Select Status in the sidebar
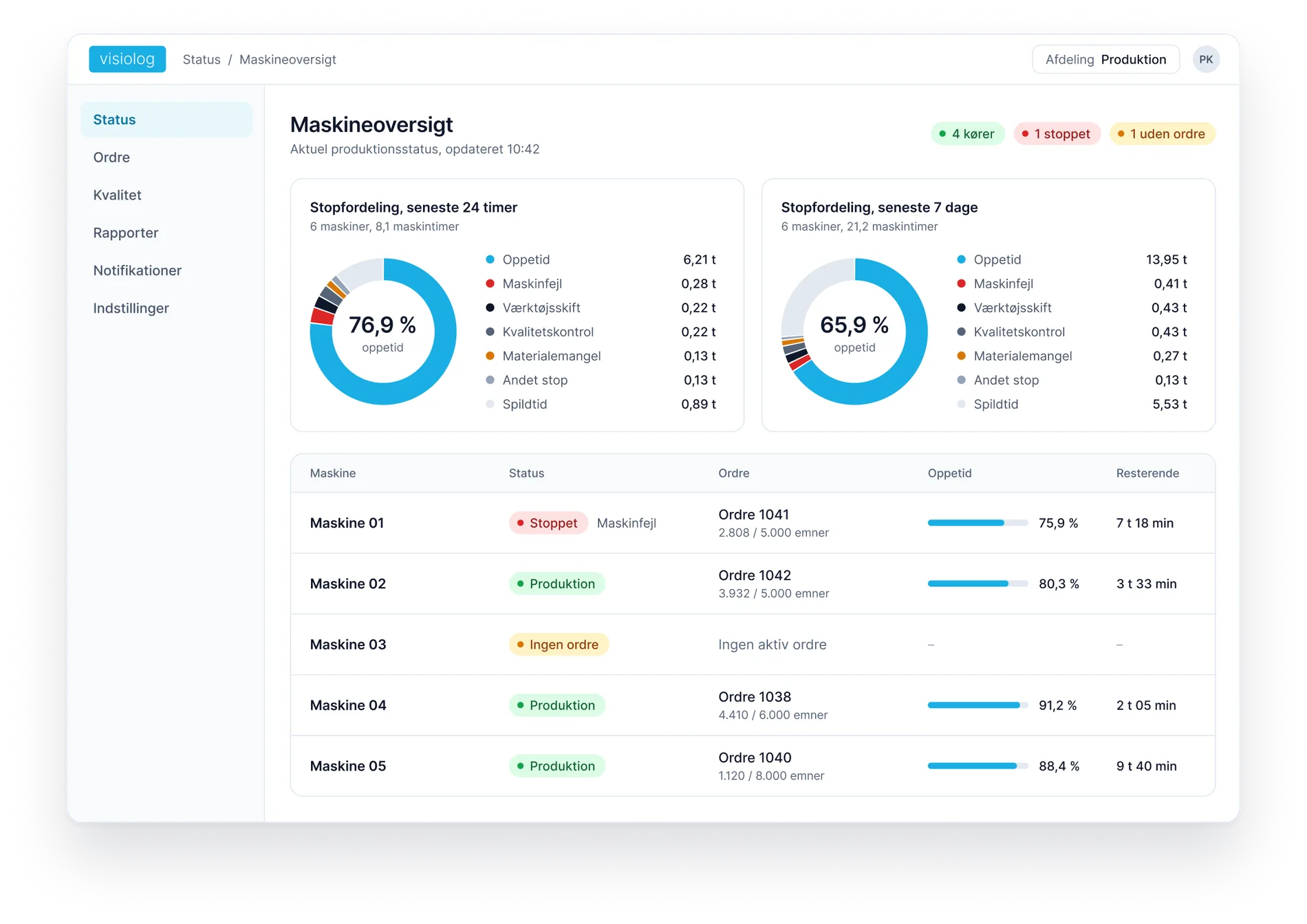Image resolution: width=1307 pixels, height=924 pixels. pyautogui.click(x=166, y=120)
